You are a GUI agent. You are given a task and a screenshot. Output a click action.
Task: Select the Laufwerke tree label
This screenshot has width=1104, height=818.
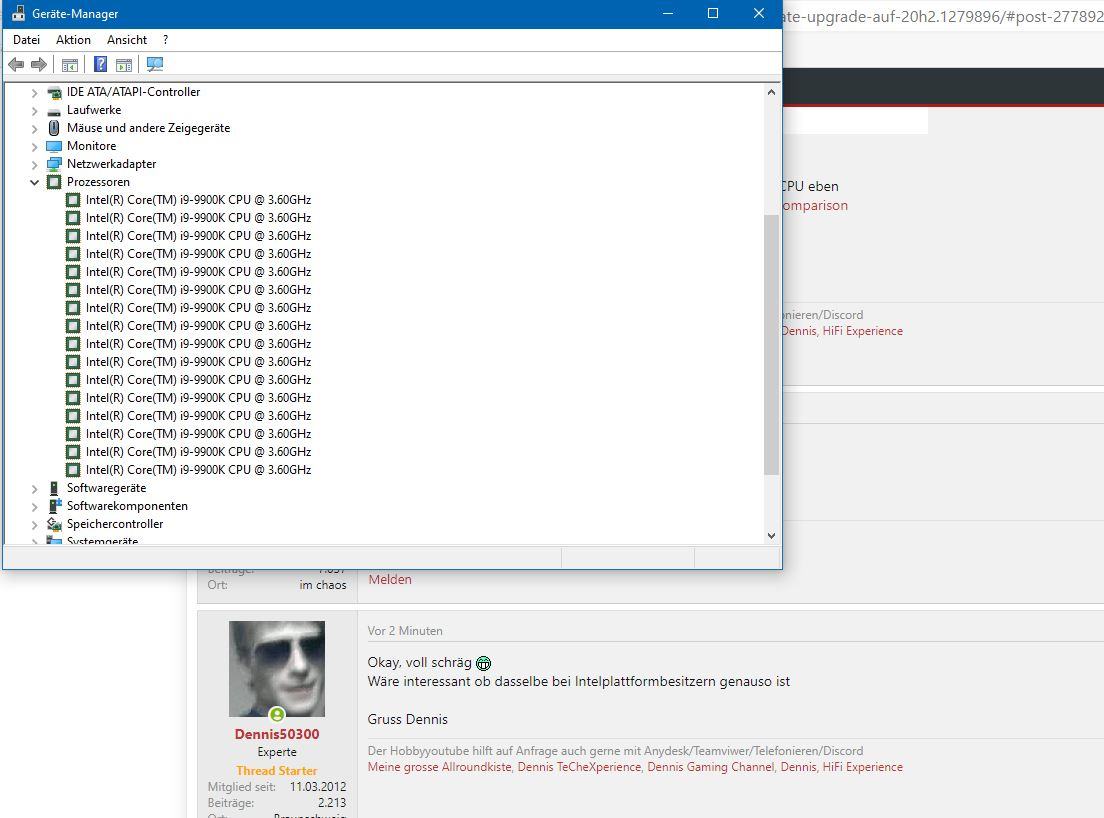[x=94, y=111]
